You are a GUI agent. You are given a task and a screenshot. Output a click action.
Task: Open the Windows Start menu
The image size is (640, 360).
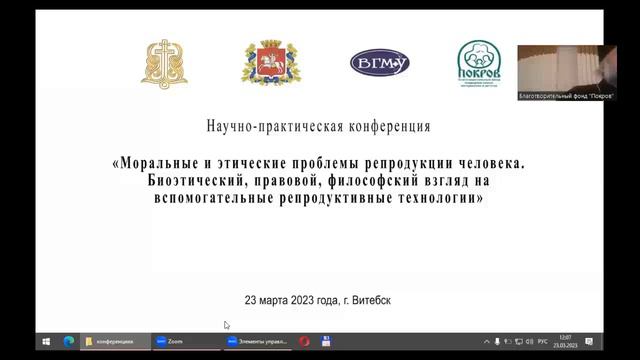click(46, 341)
